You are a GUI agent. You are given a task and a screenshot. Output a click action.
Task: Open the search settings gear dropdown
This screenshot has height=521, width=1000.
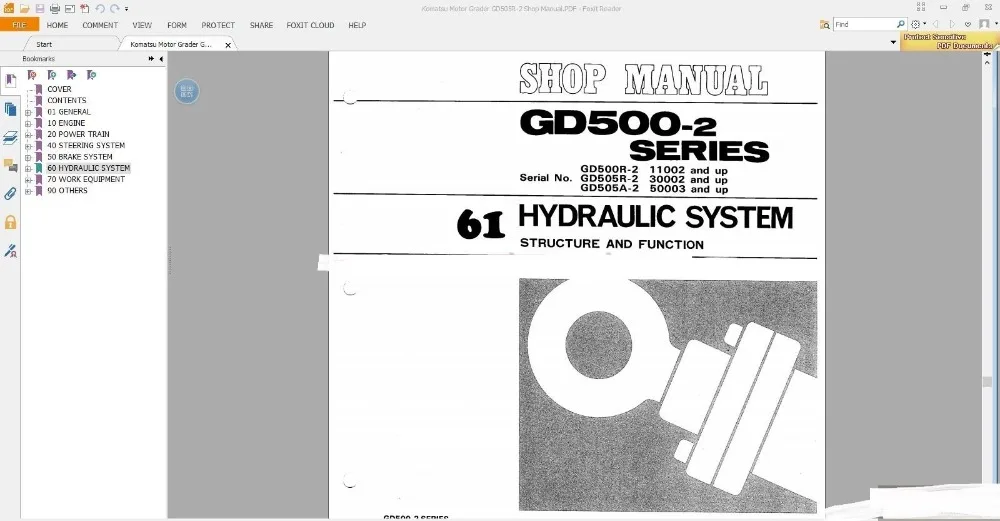[918, 24]
